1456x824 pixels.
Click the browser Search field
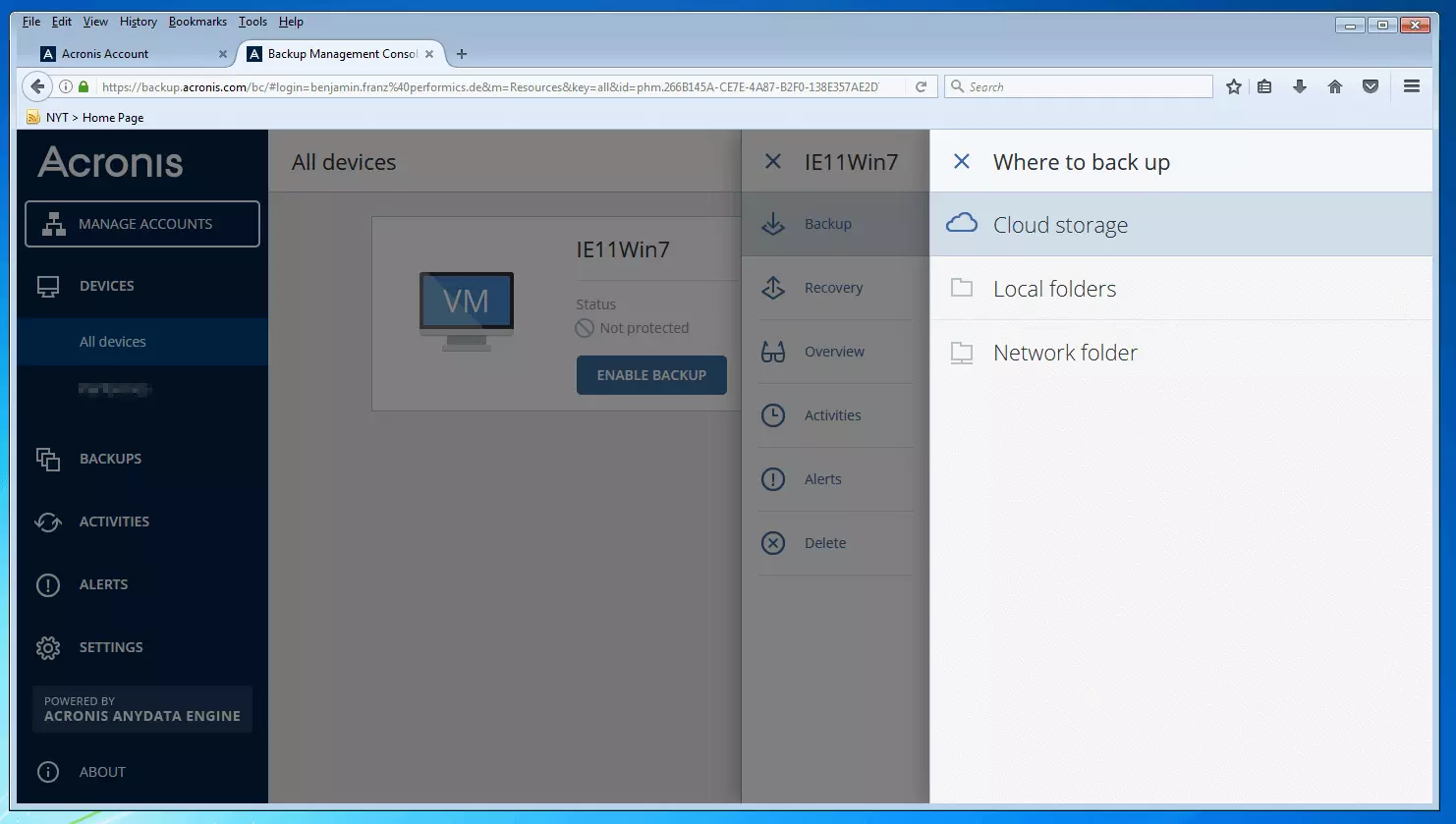(1079, 86)
